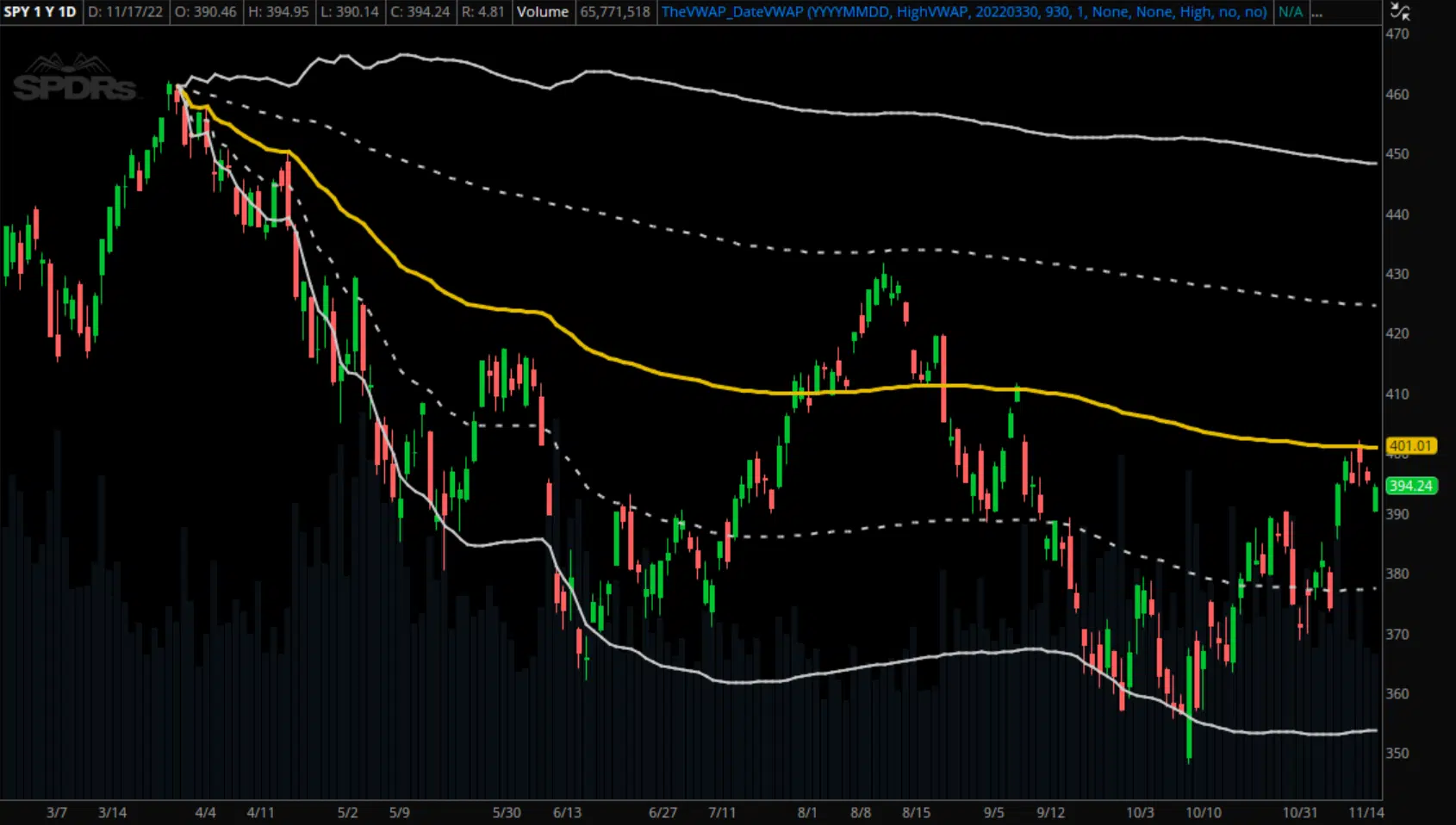The width and height of the screenshot is (1456, 825).
Task: Click the 6/27 date on time axis
Action: coord(663,812)
